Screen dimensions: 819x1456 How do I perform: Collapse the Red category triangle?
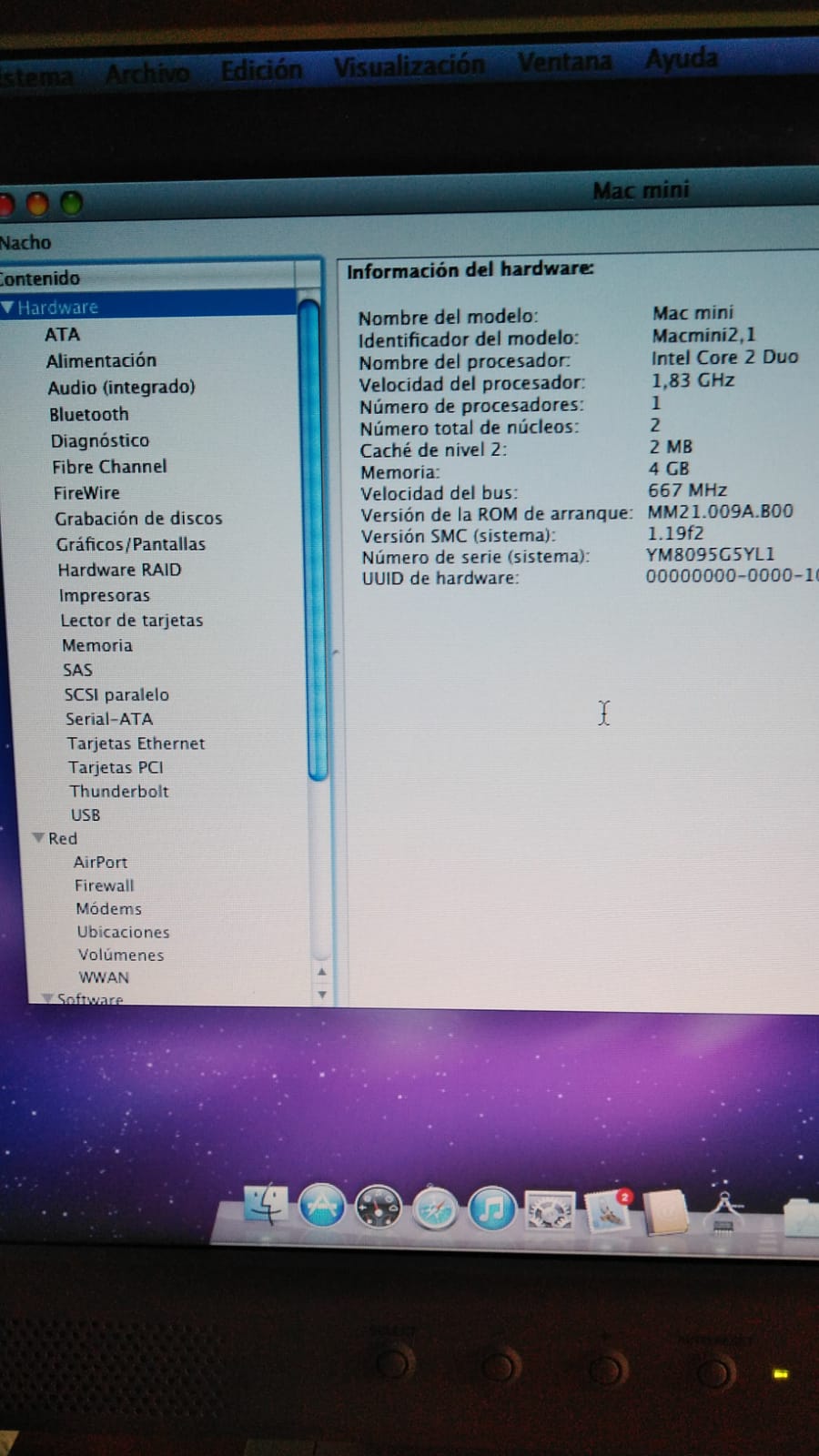point(38,838)
